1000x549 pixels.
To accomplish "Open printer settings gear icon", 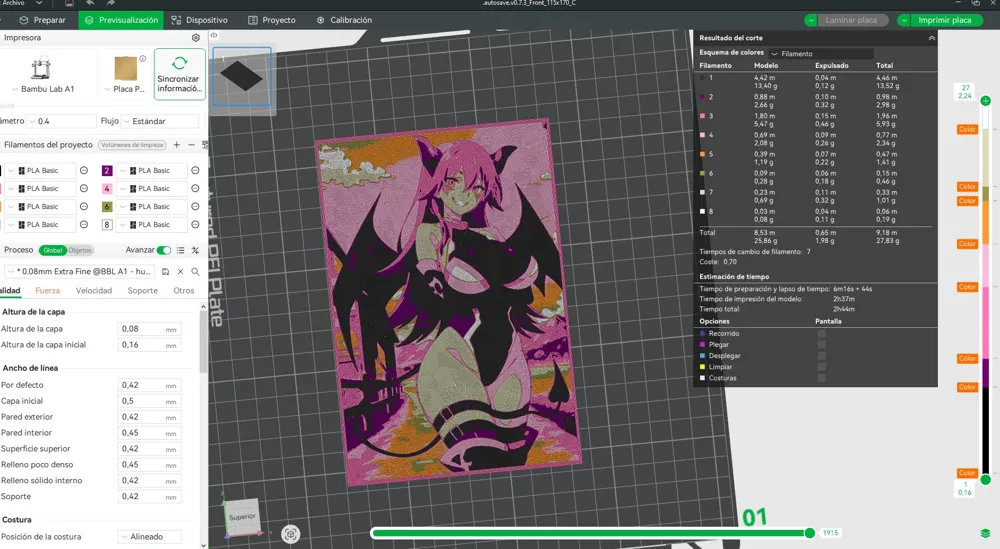I will (196, 38).
